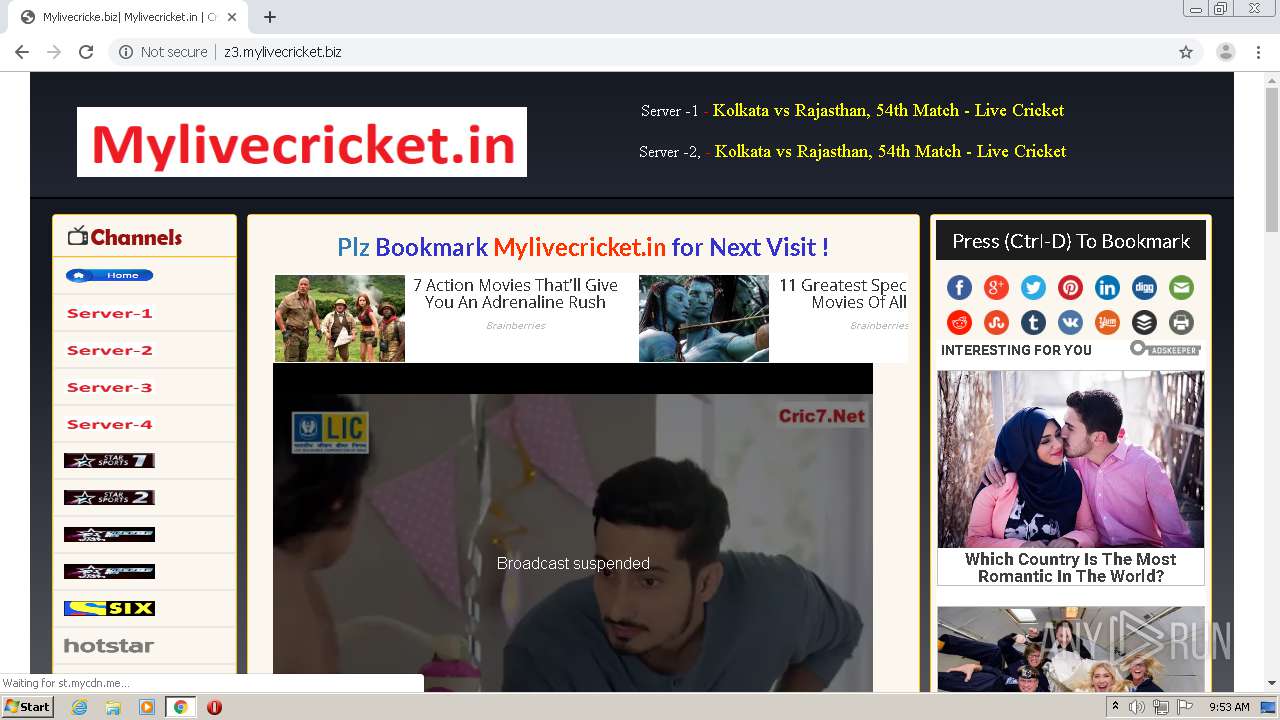Open Server -2 Kolkata vs Rajasthan link
Viewport: 1280px width, 720px height.
click(890, 151)
